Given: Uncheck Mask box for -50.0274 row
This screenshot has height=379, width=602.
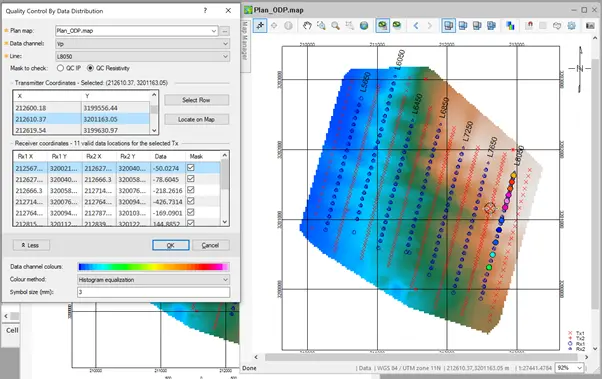Looking at the screenshot, I should (190, 168).
